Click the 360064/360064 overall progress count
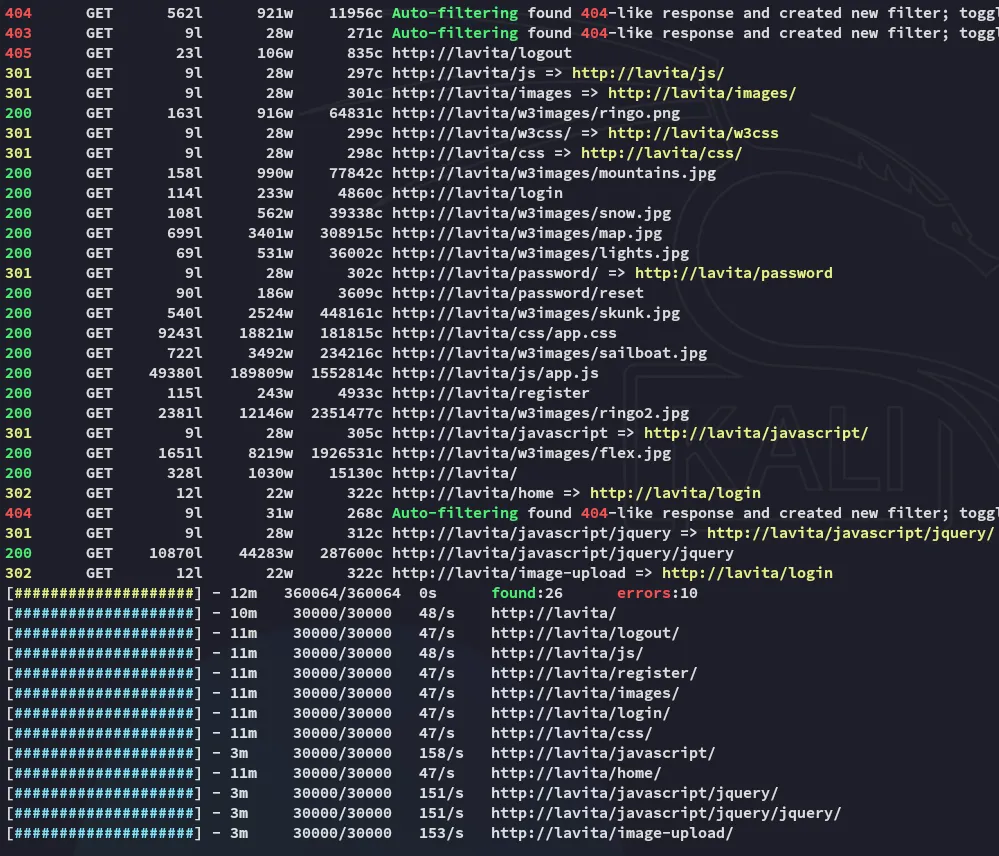Viewport: 999px width, 856px height. 342,593
